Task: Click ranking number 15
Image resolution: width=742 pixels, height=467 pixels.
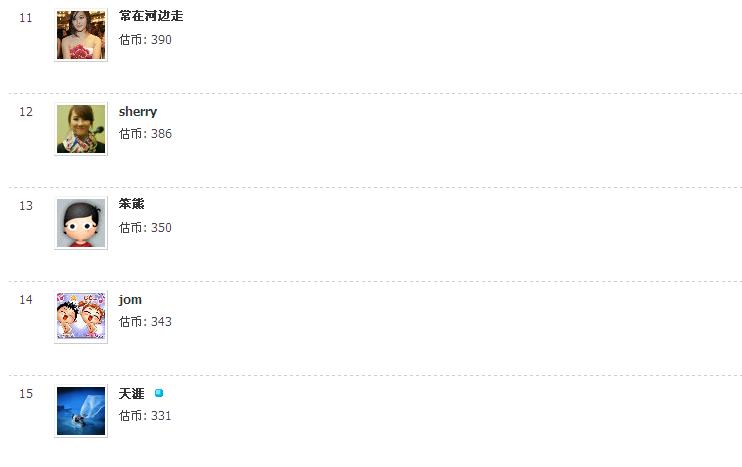Action: 26,393
